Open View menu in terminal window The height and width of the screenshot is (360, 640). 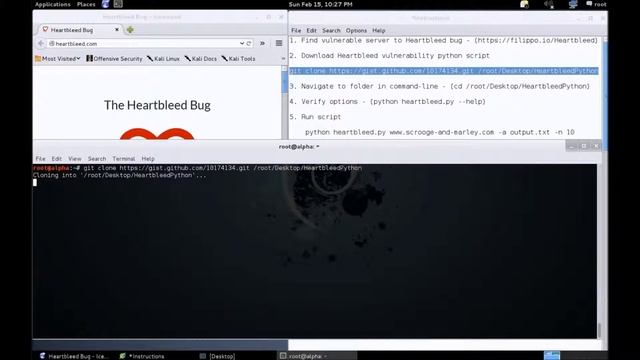click(75, 158)
